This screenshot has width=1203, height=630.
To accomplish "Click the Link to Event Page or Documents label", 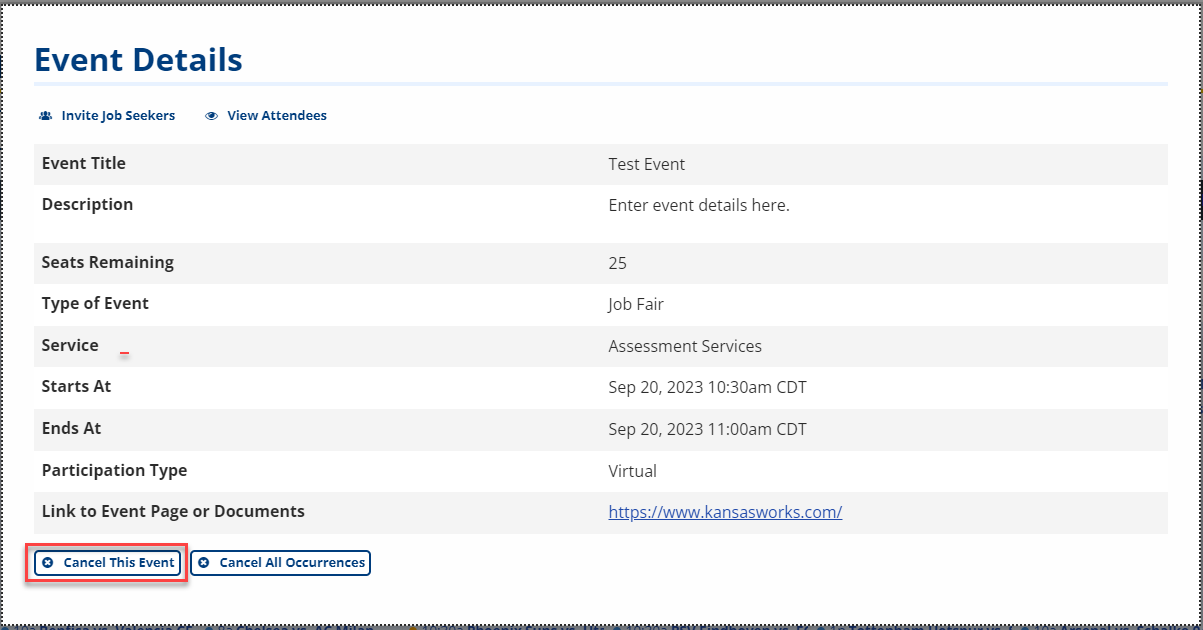I will pos(173,511).
